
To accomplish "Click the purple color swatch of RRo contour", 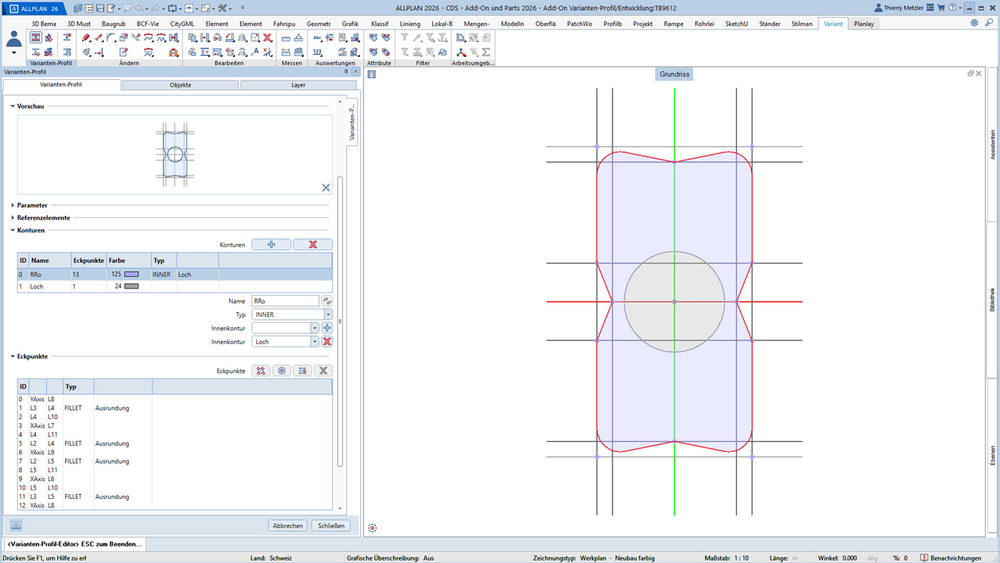I will (131, 274).
